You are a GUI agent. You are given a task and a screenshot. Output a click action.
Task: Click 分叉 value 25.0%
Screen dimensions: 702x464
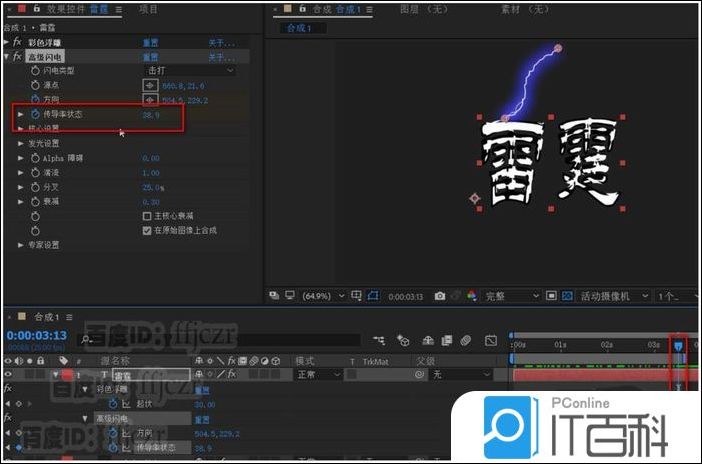153,187
